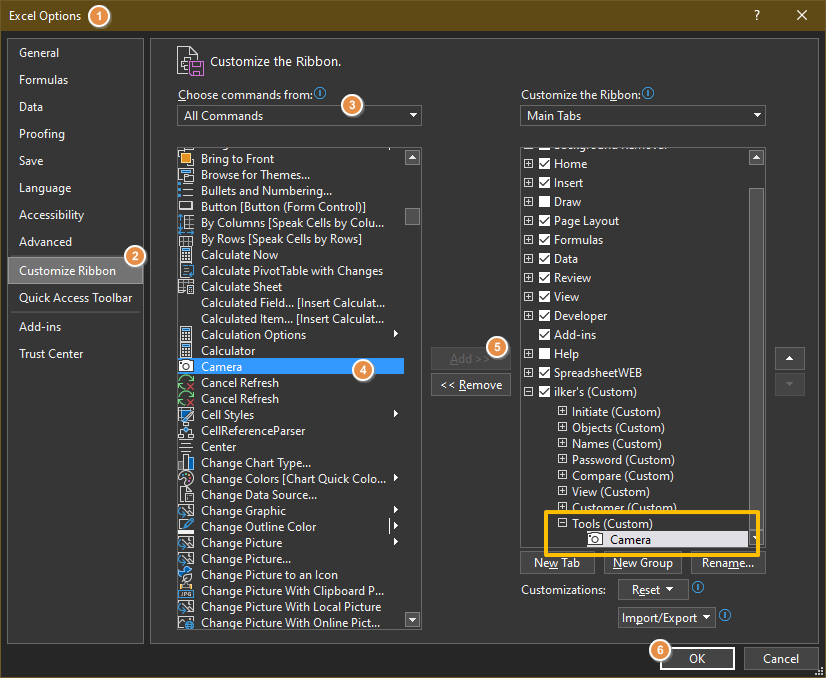
Task: Select Change Picture With Clipboard icon
Action: pos(186,591)
